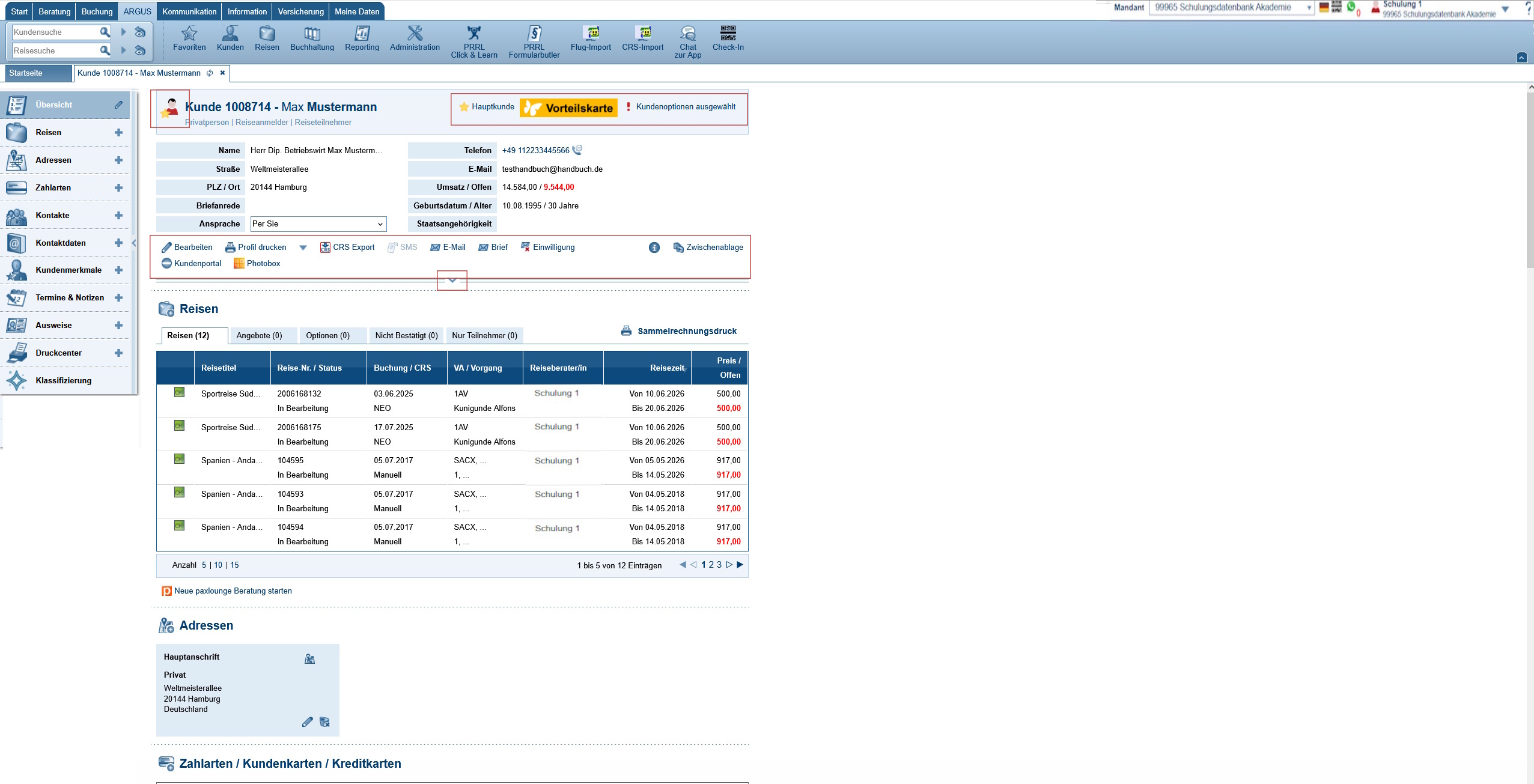Open the Reisen suitcase toolbar icon
1534x784 pixels.
(x=267, y=33)
